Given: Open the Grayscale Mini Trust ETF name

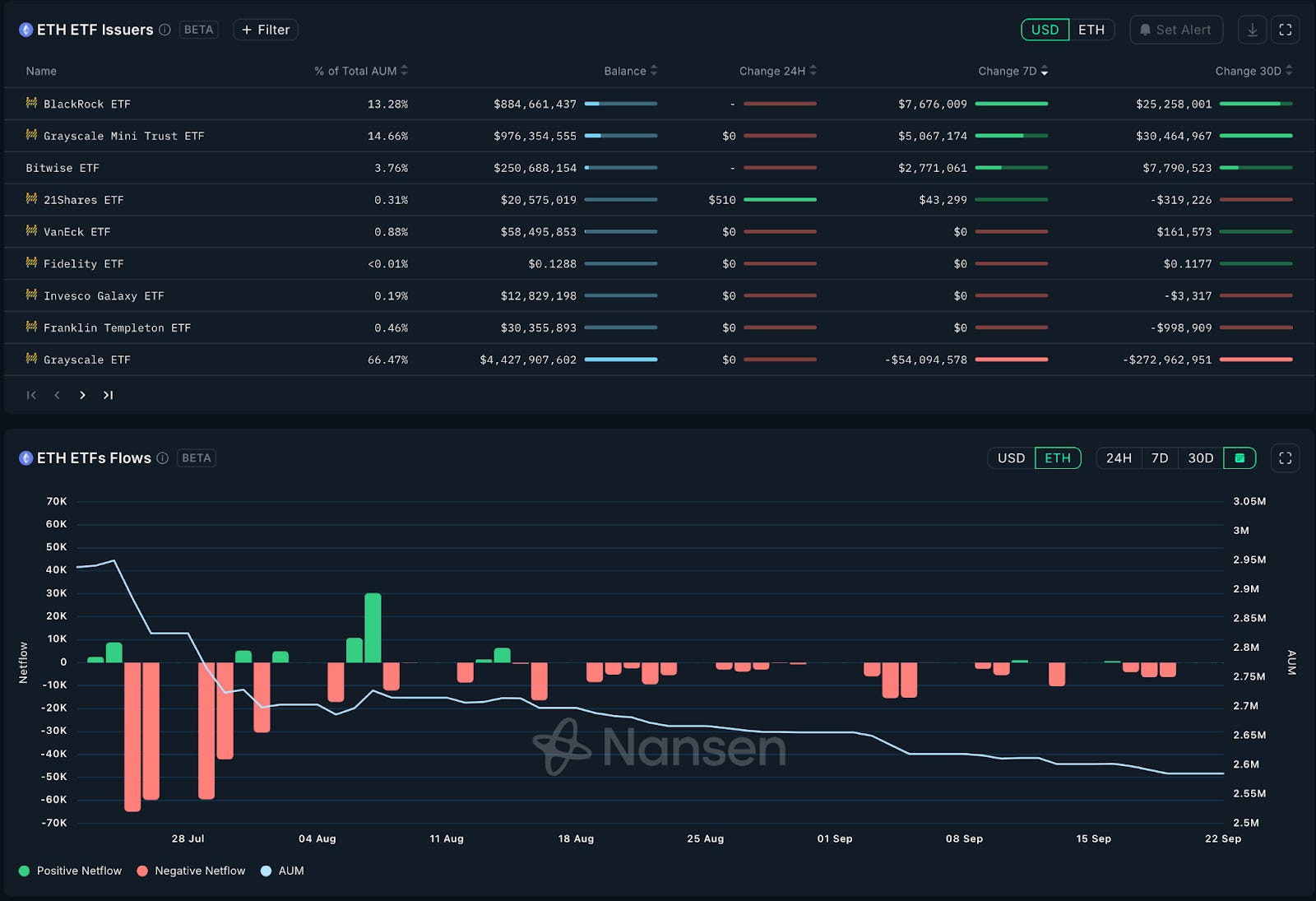Looking at the screenshot, I should click(x=124, y=136).
